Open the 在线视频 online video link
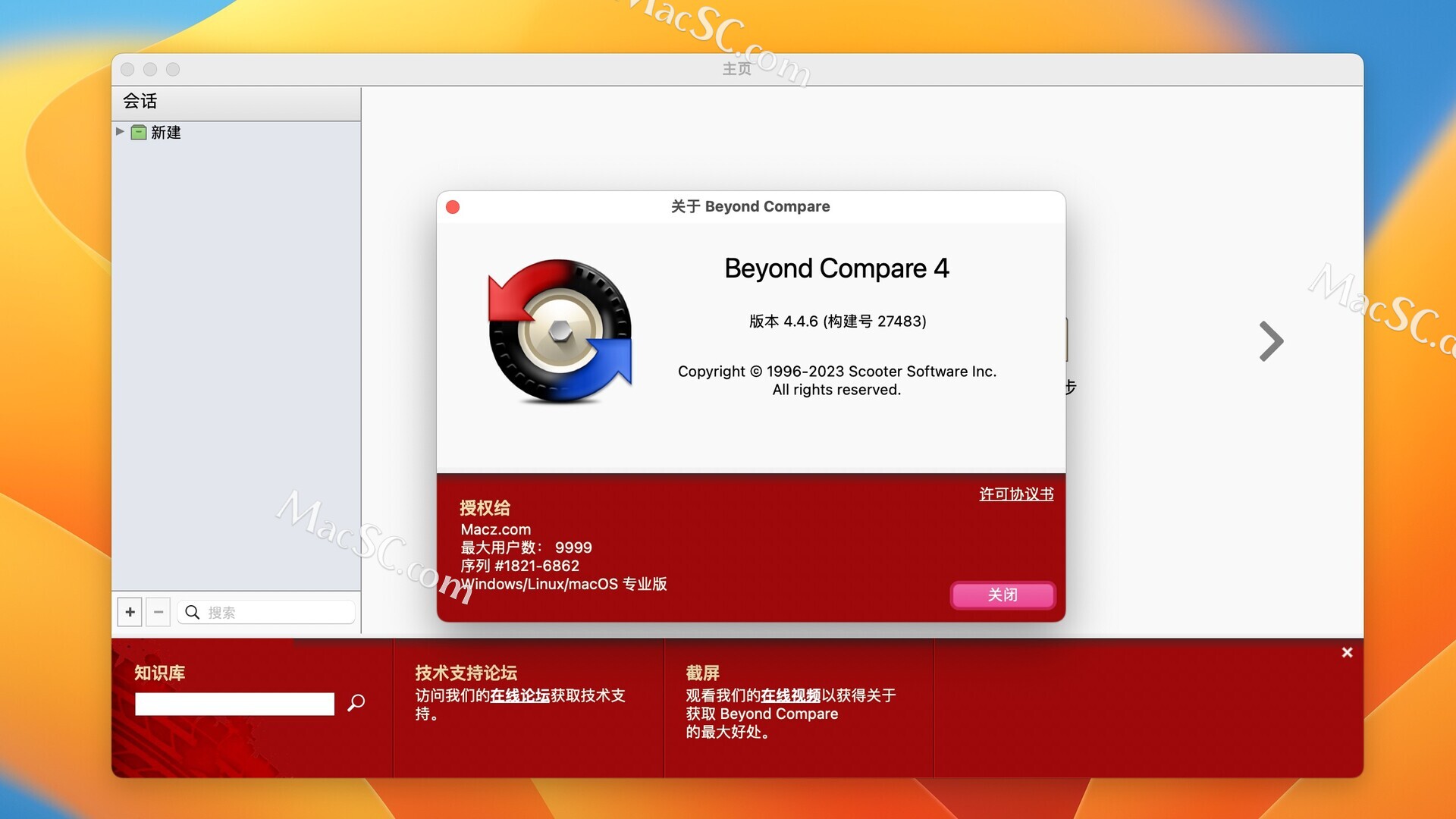This screenshot has width=1456, height=819. click(x=790, y=695)
